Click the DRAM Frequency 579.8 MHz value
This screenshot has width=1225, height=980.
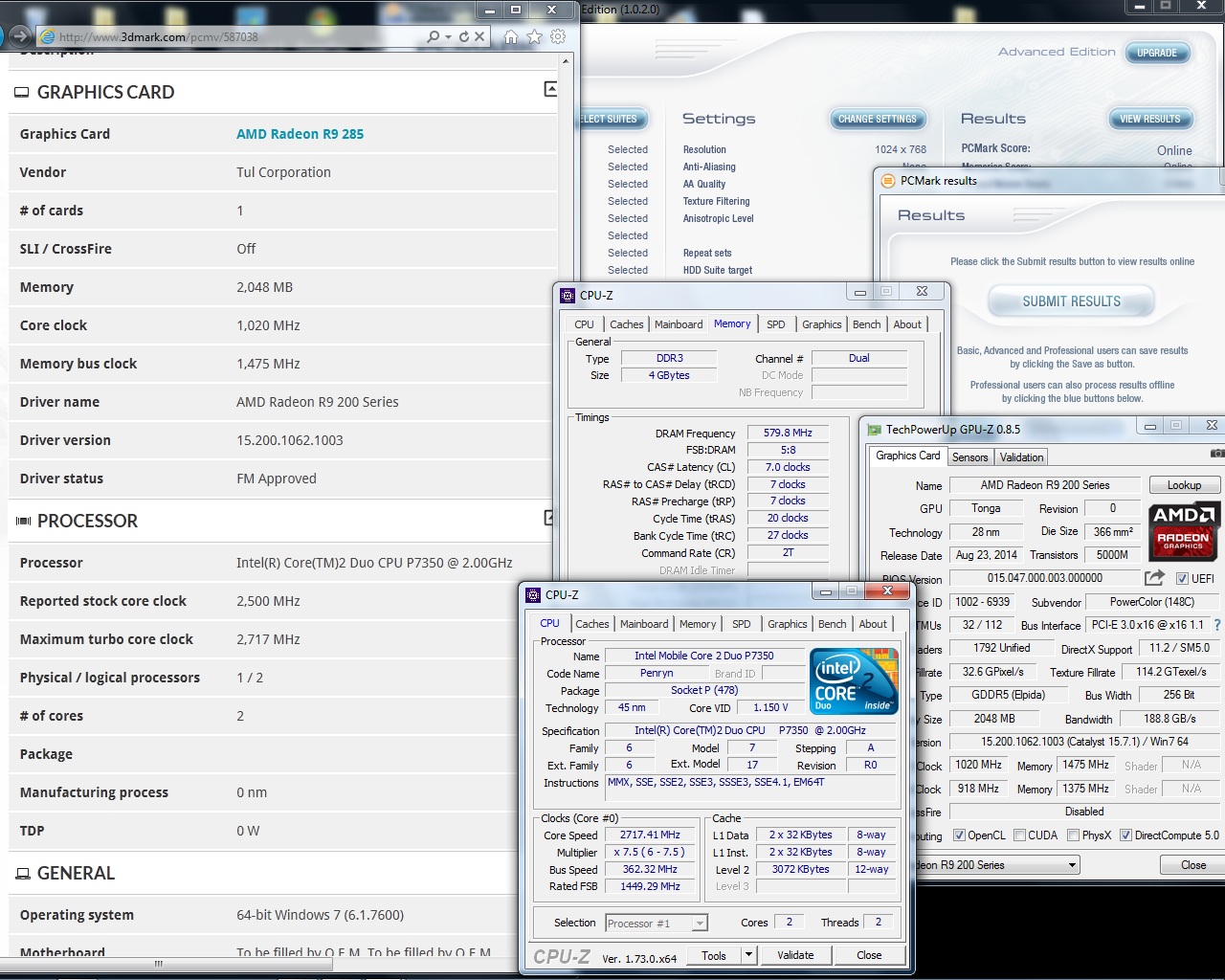[788, 434]
